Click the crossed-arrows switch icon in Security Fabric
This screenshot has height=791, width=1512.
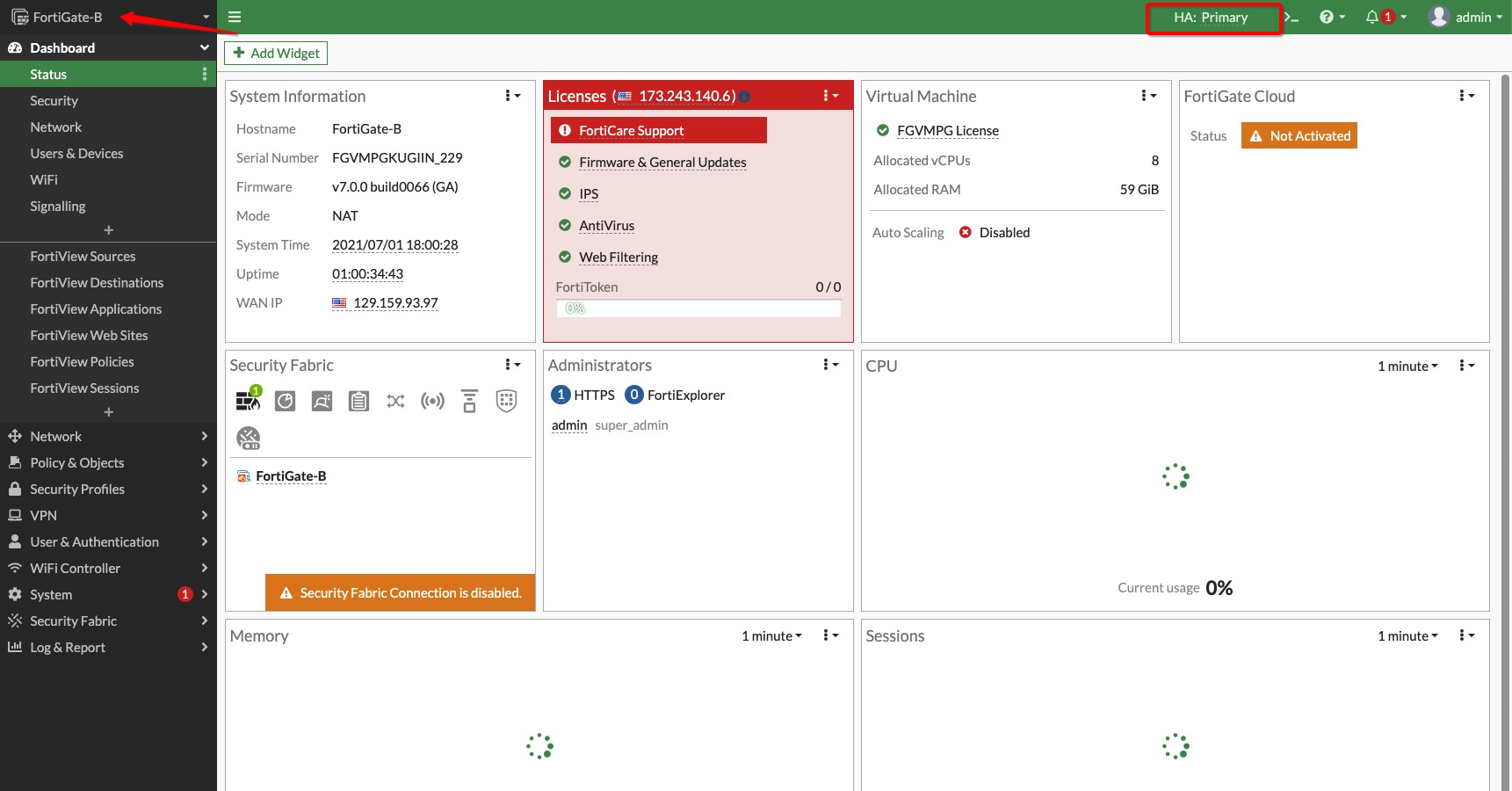pyautogui.click(x=395, y=402)
